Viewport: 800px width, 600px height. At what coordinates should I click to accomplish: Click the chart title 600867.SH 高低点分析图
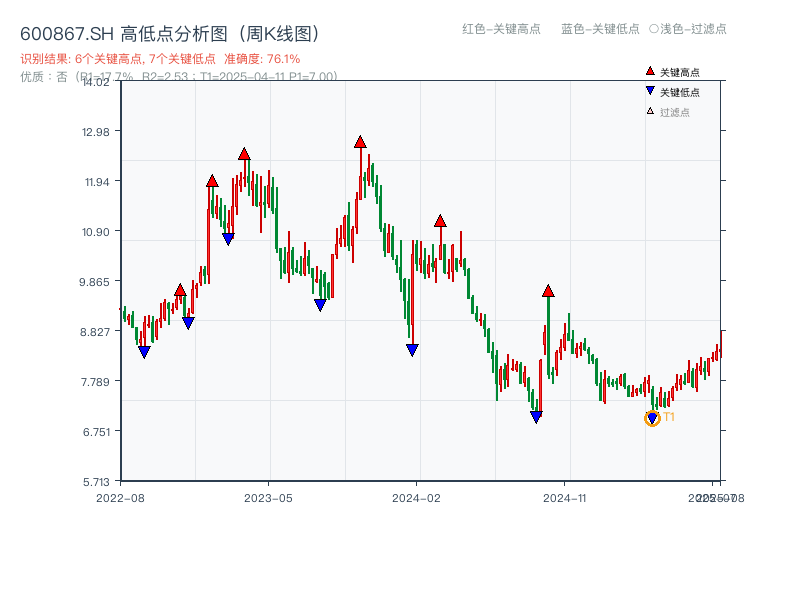(x=170, y=30)
